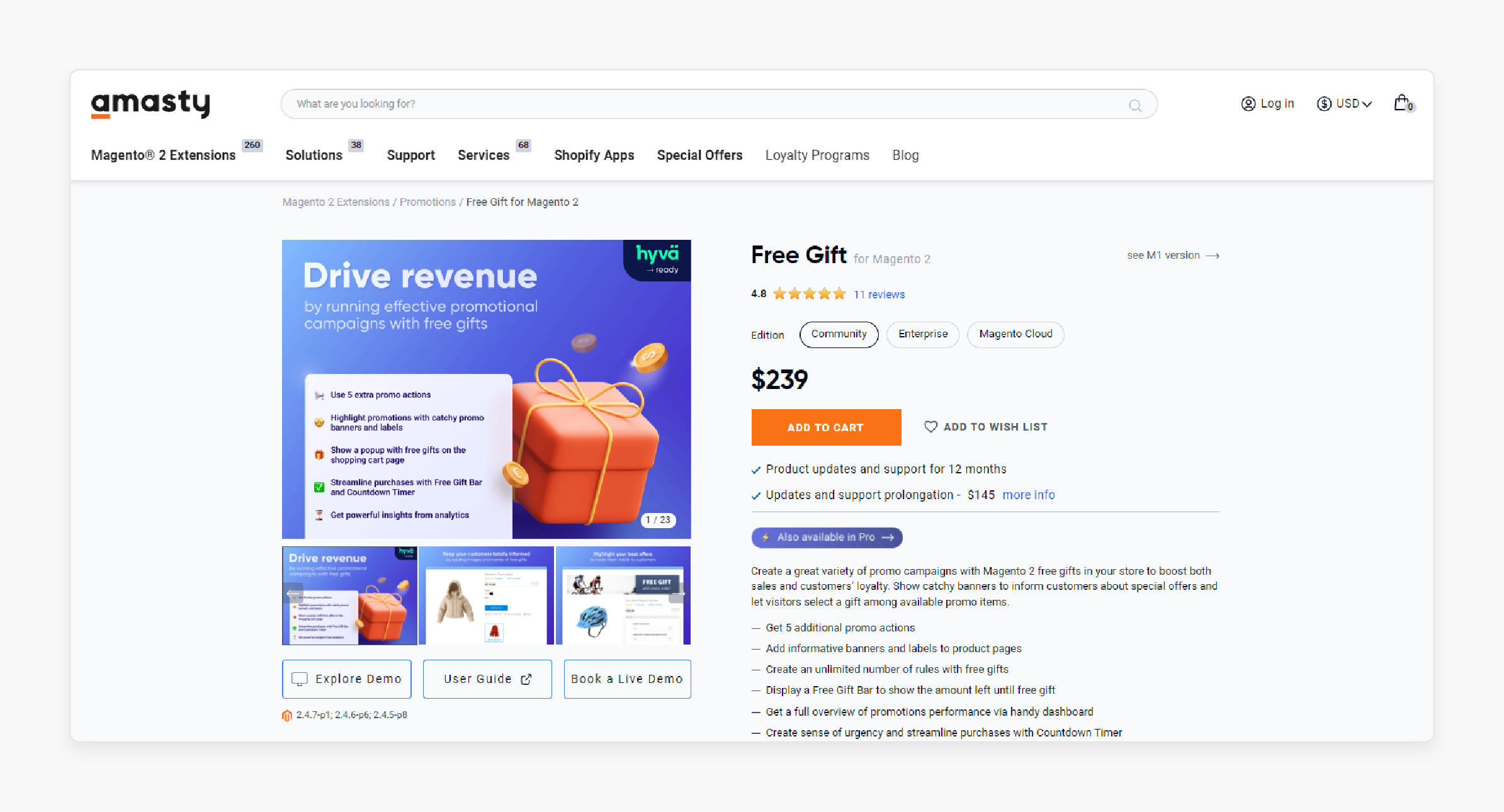Click the Blog menu item
Image resolution: width=1504 pixels, height=812 pixels.
904,155
